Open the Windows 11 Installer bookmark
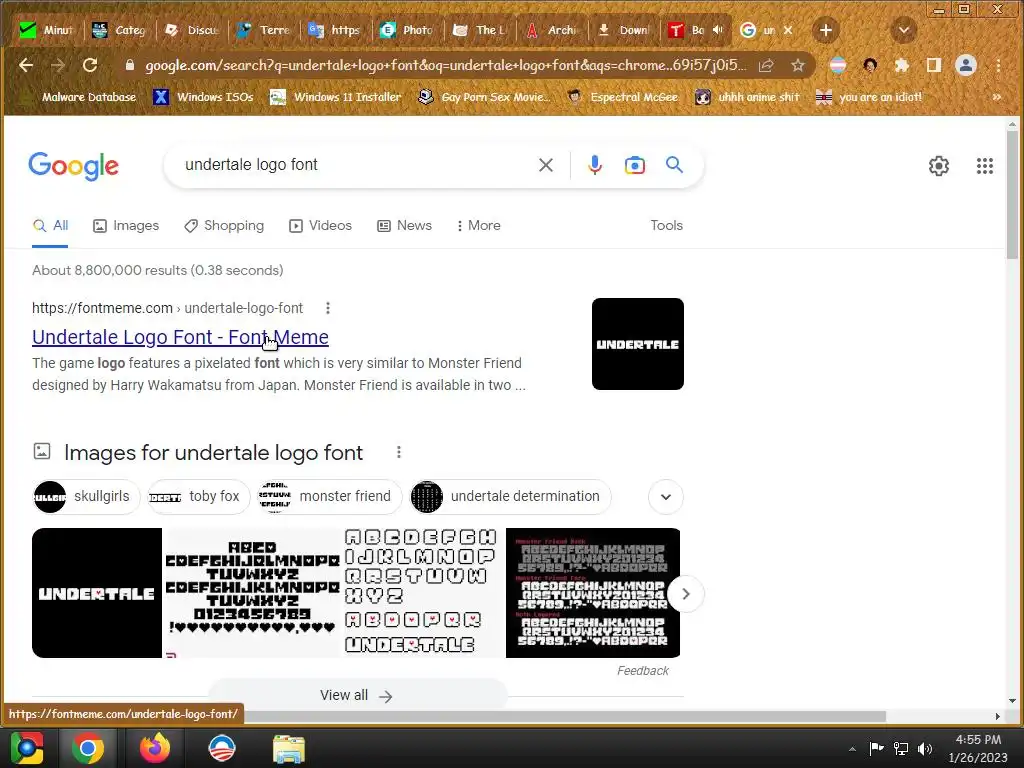 click(336, 97)
